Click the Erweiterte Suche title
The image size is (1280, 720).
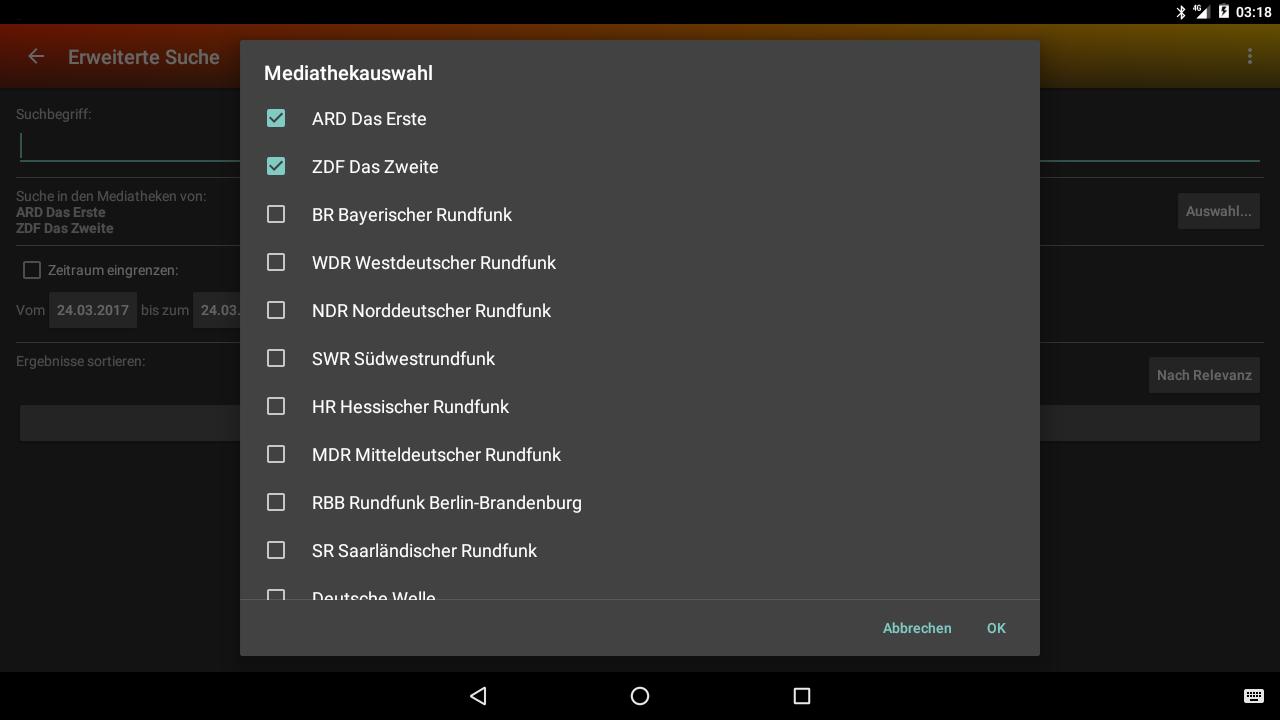click(x=144, y=57)
